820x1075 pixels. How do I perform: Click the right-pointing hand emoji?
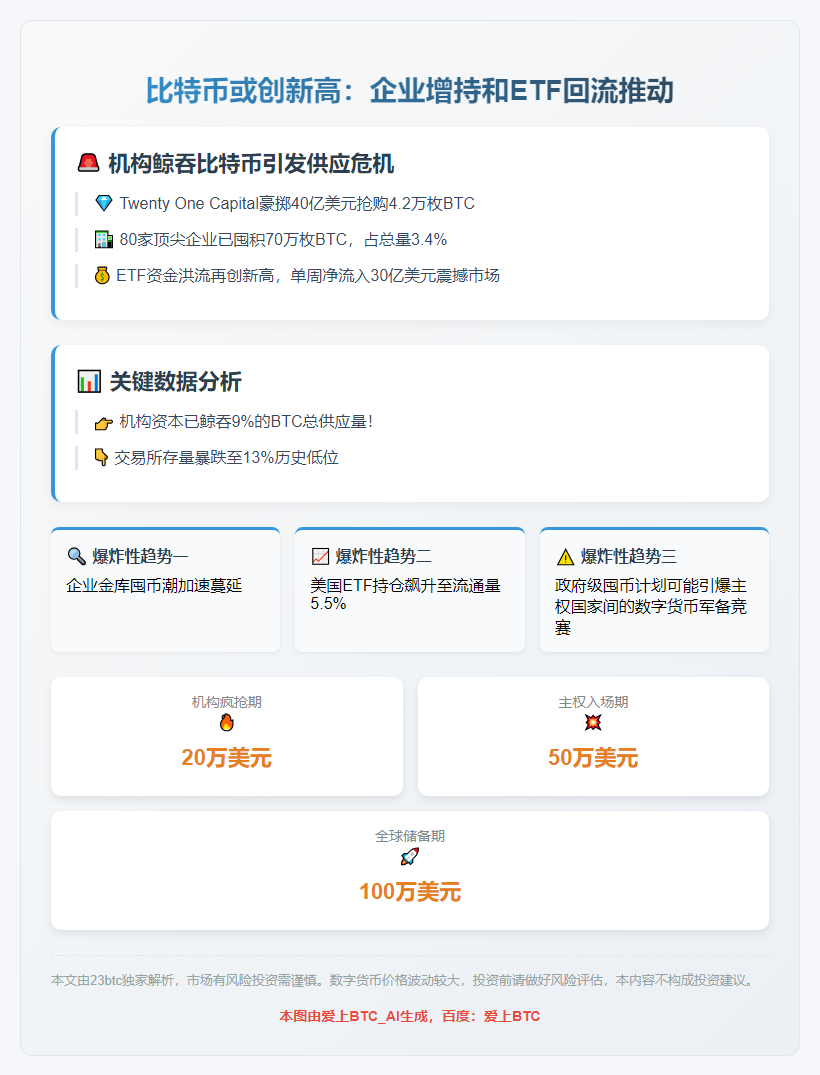[x=104, y=423]
